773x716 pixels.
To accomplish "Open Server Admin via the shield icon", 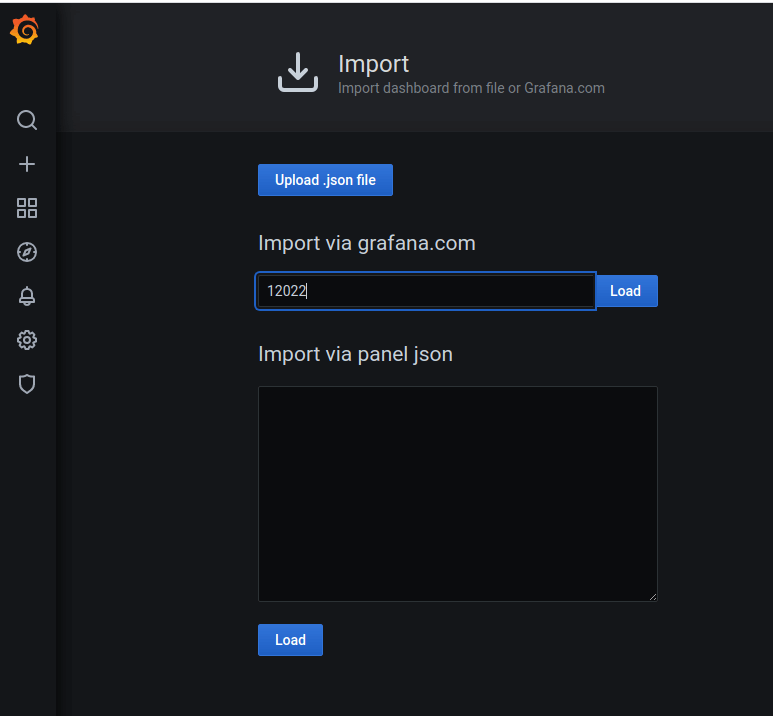I will 27,384.
